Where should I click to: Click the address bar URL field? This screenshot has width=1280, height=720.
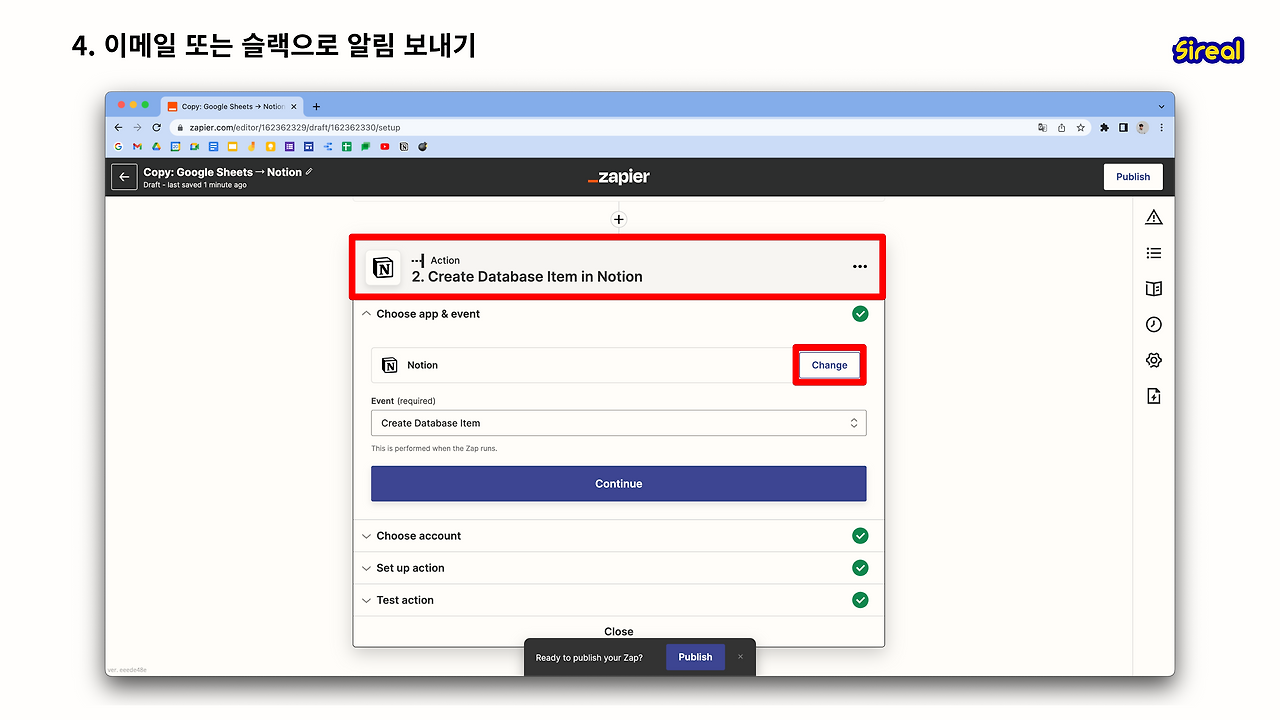pos(600,128)
